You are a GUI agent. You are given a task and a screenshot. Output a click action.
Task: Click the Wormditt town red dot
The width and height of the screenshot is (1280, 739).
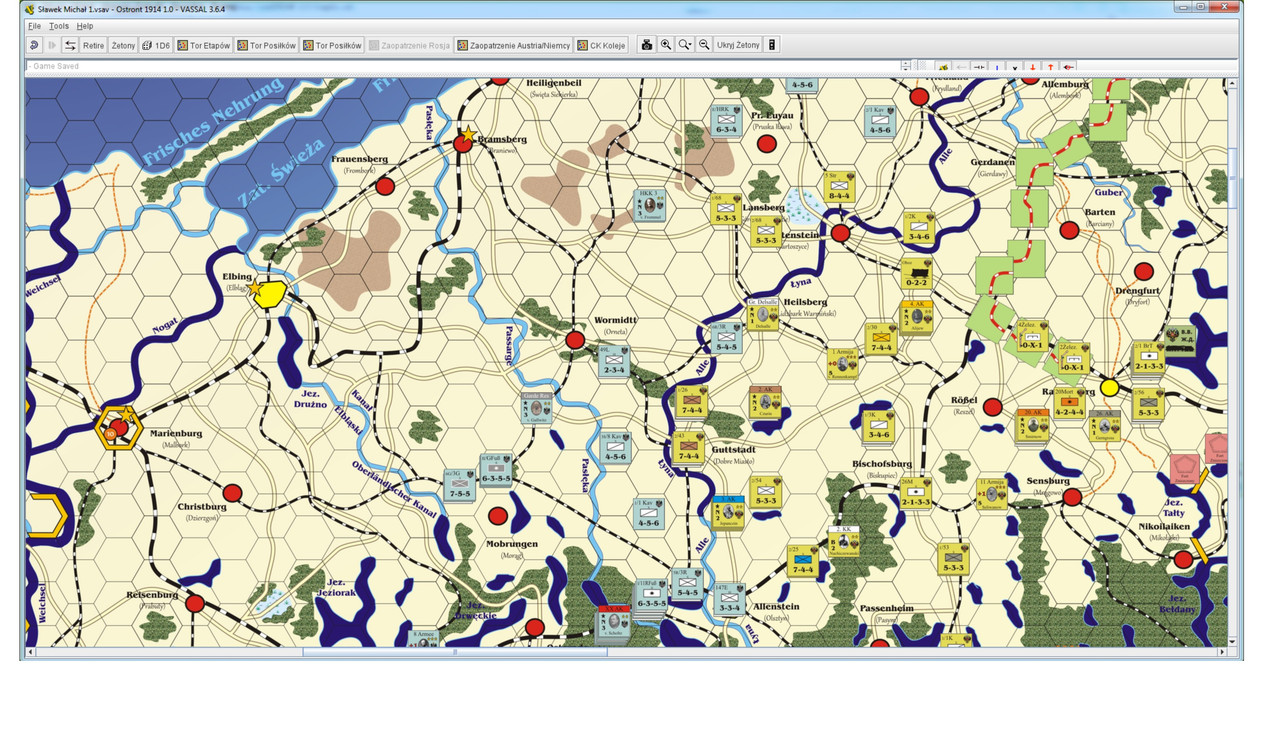[x=575, y=340]
